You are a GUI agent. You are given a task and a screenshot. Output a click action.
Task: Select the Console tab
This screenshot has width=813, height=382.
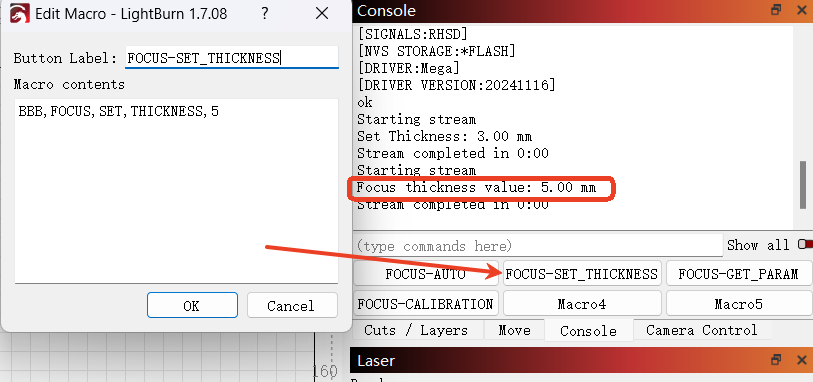pyautogui.click(x=588, y=331)
